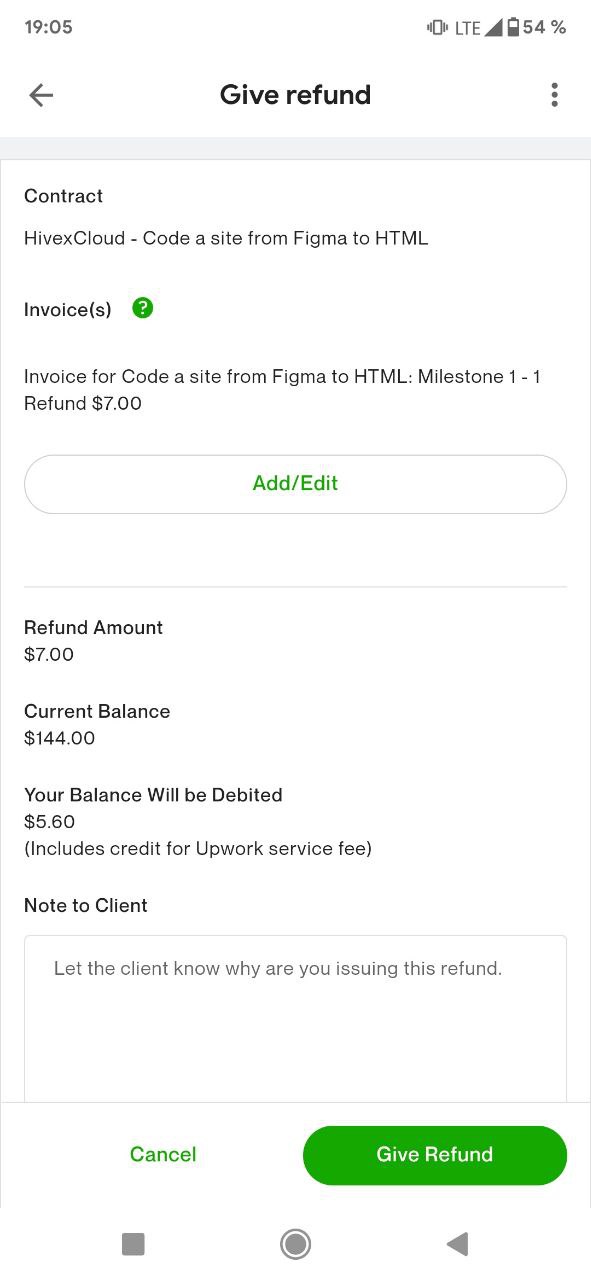This screenshot has height=1280, width=591.
Task: Tap the Android back triangle button
Action: click(457, 1244)
